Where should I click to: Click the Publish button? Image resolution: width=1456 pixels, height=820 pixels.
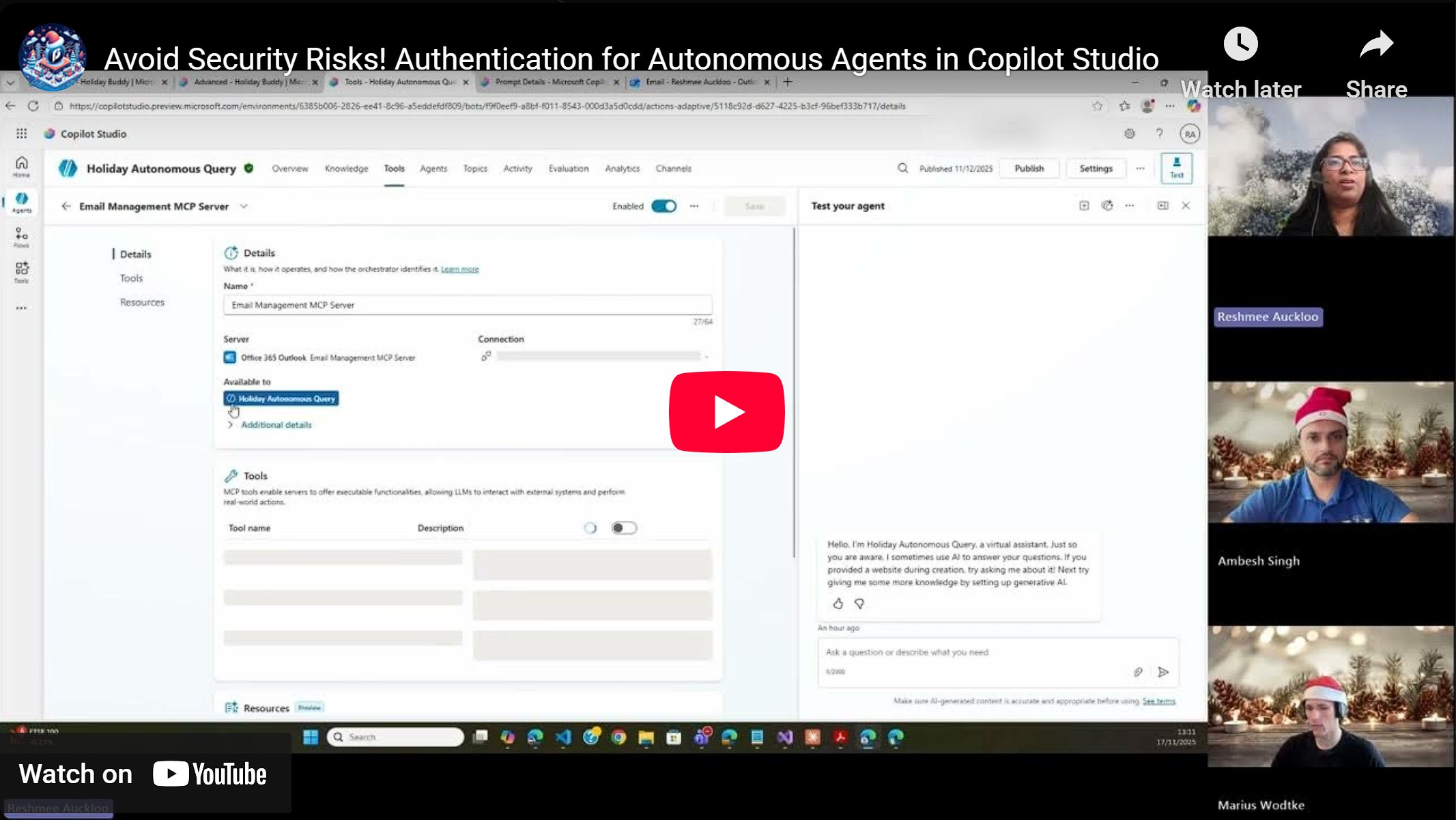pos(1029,169)
